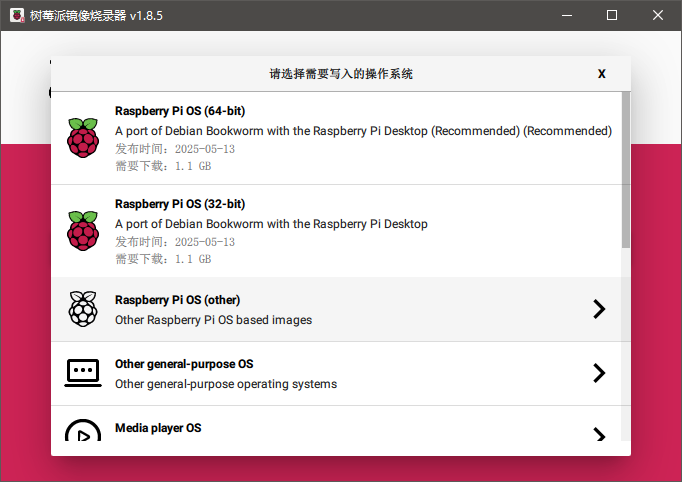Click the outlined raspberry icon for OS (other)
Viewport: 682px width, 482px height.
coord(83,309)
